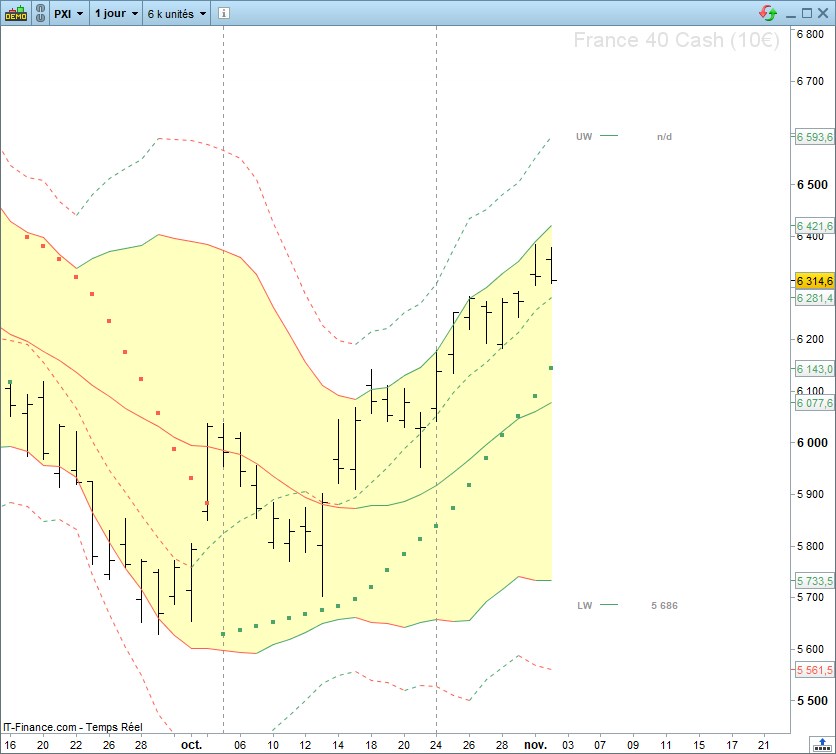The height and width of the screenshot is (754, 836).
Task: Click the 5 561,5 red price label
Action: click(x=814, y=670)
